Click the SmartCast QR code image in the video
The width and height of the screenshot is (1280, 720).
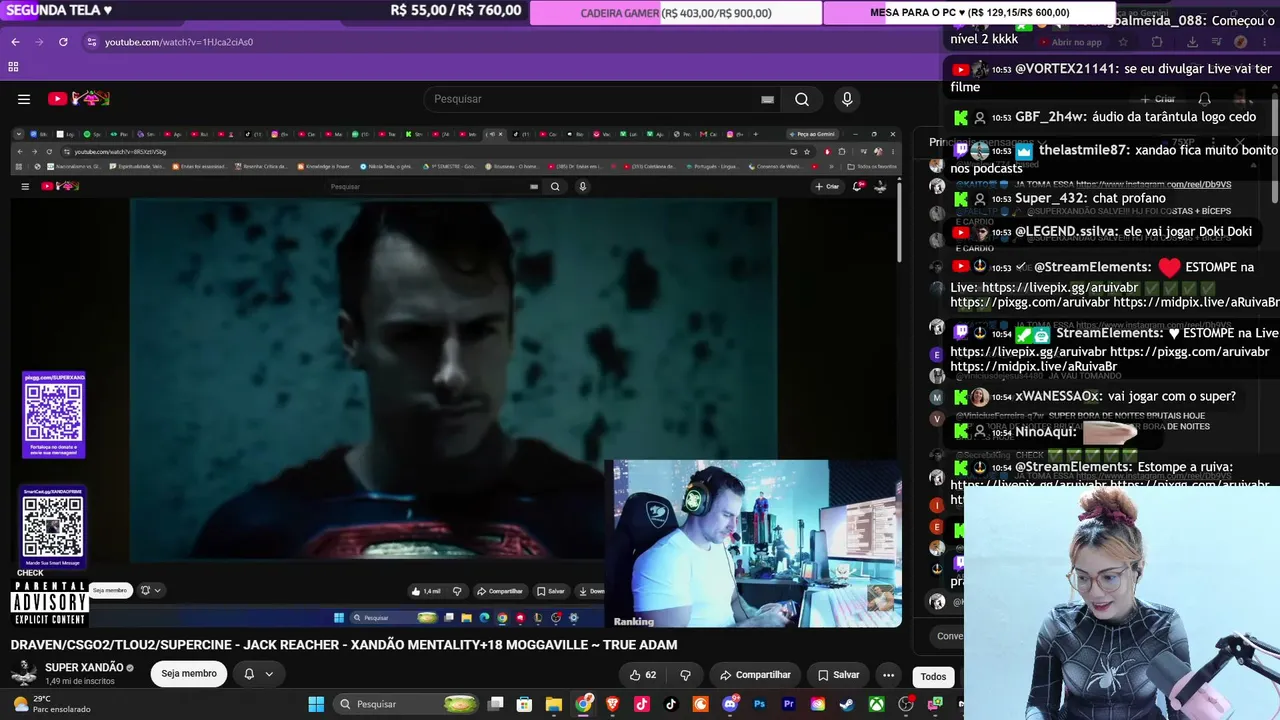point(53,527)
